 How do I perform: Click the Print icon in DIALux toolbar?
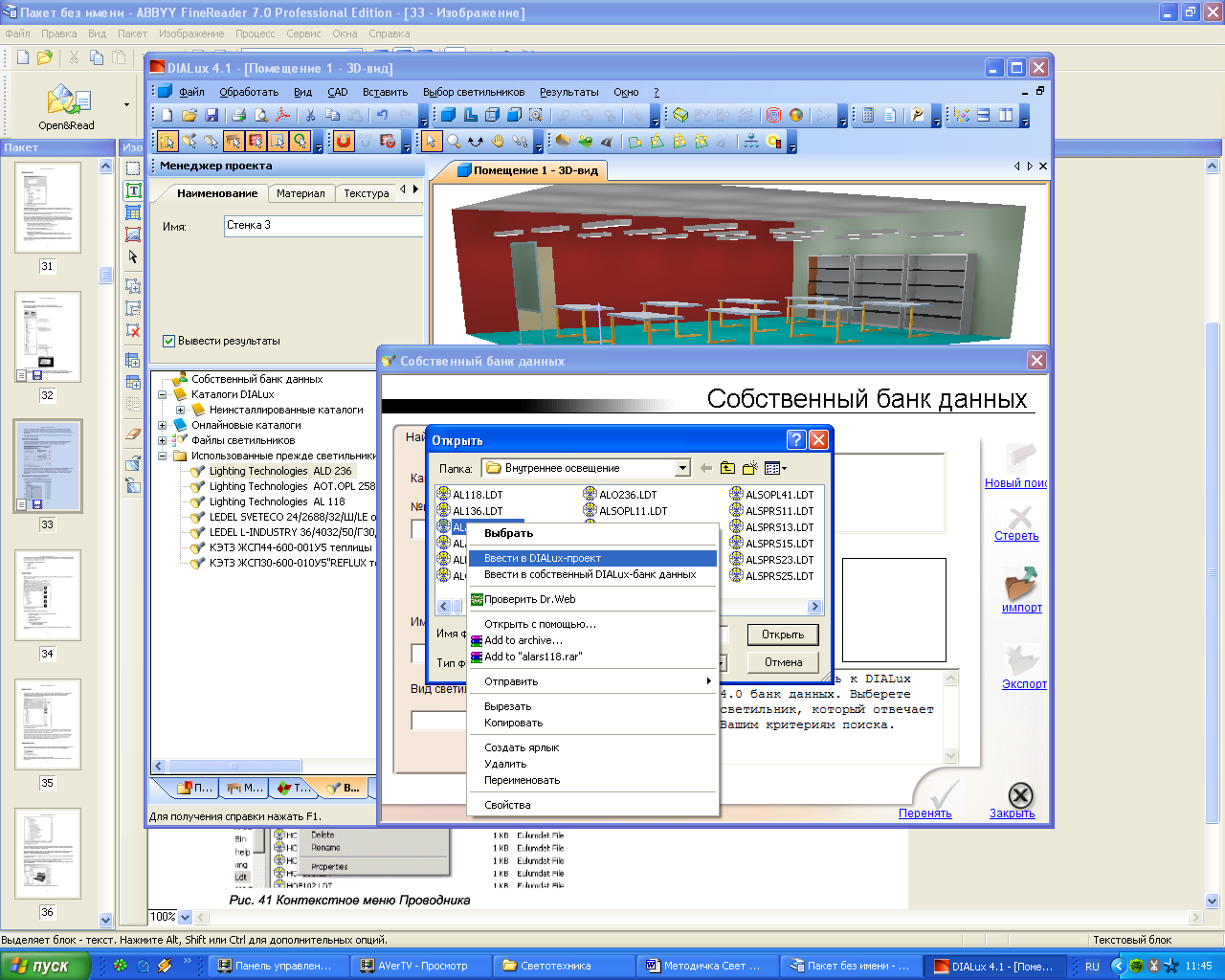(x=238, y=115)
